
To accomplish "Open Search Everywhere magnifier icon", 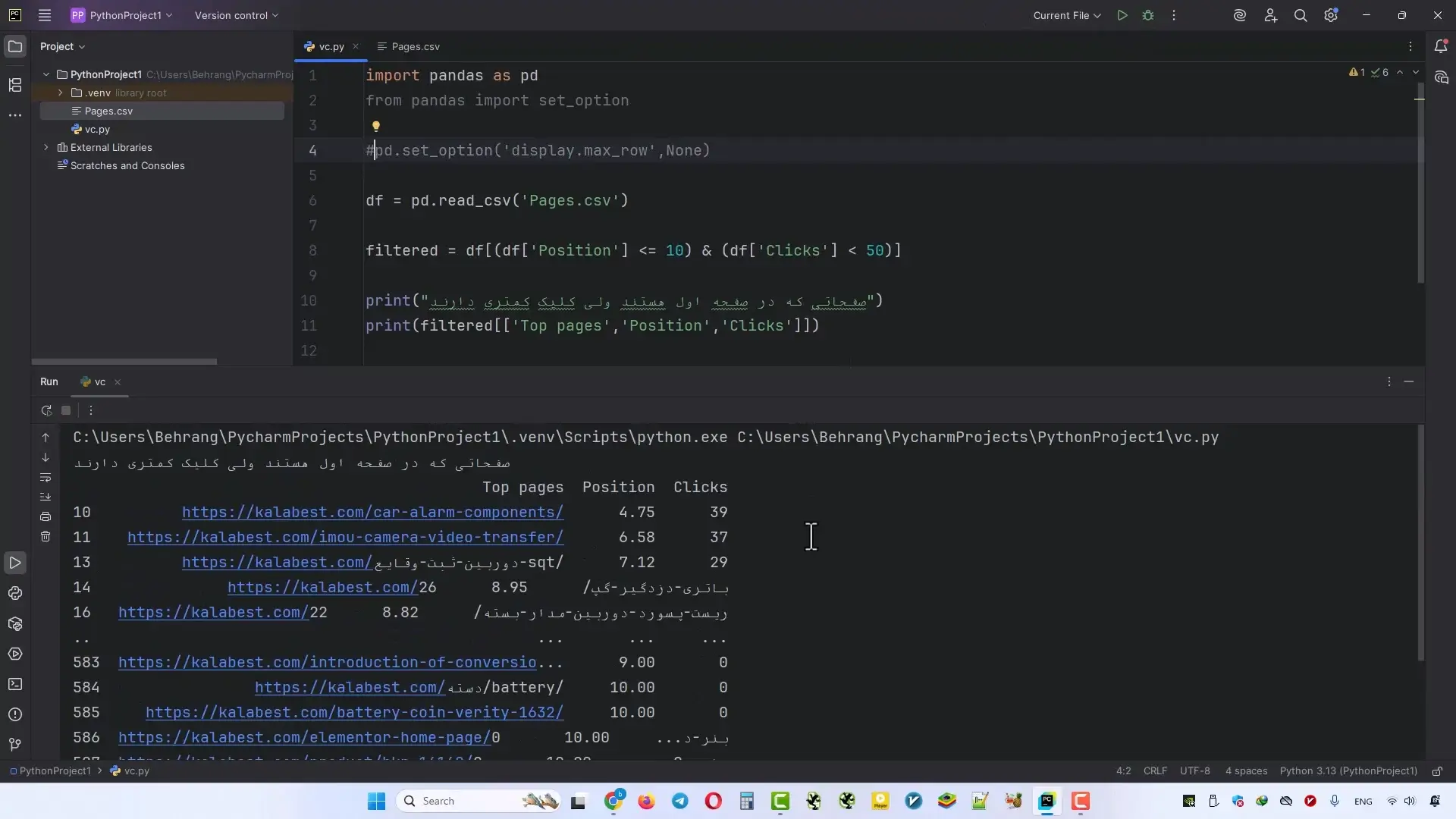I will (1301, 15).
